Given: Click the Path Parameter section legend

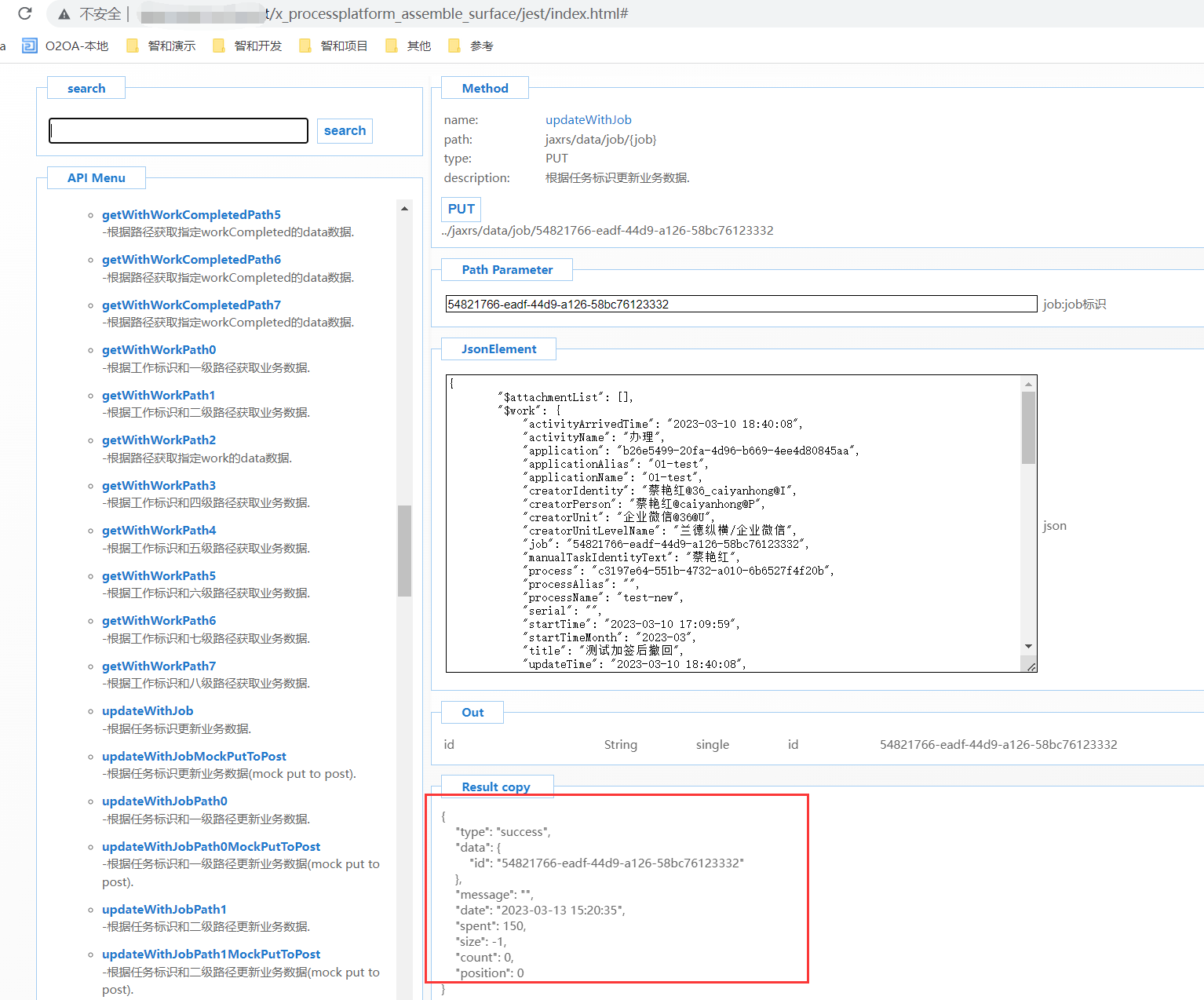Looking at the screenshot, I should click(x=507, y=269).
